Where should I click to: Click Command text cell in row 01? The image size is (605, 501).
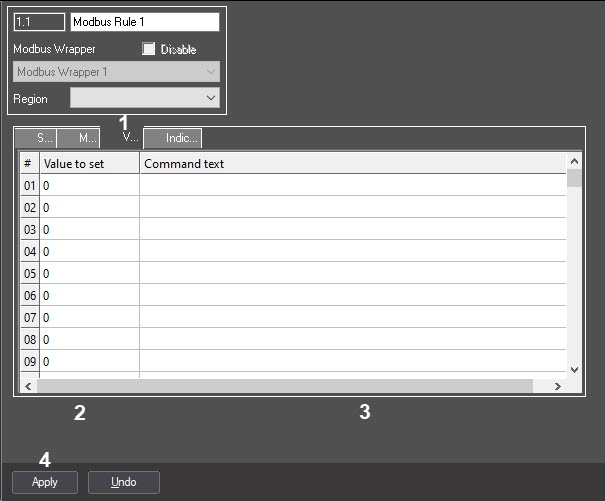[353, 186]
